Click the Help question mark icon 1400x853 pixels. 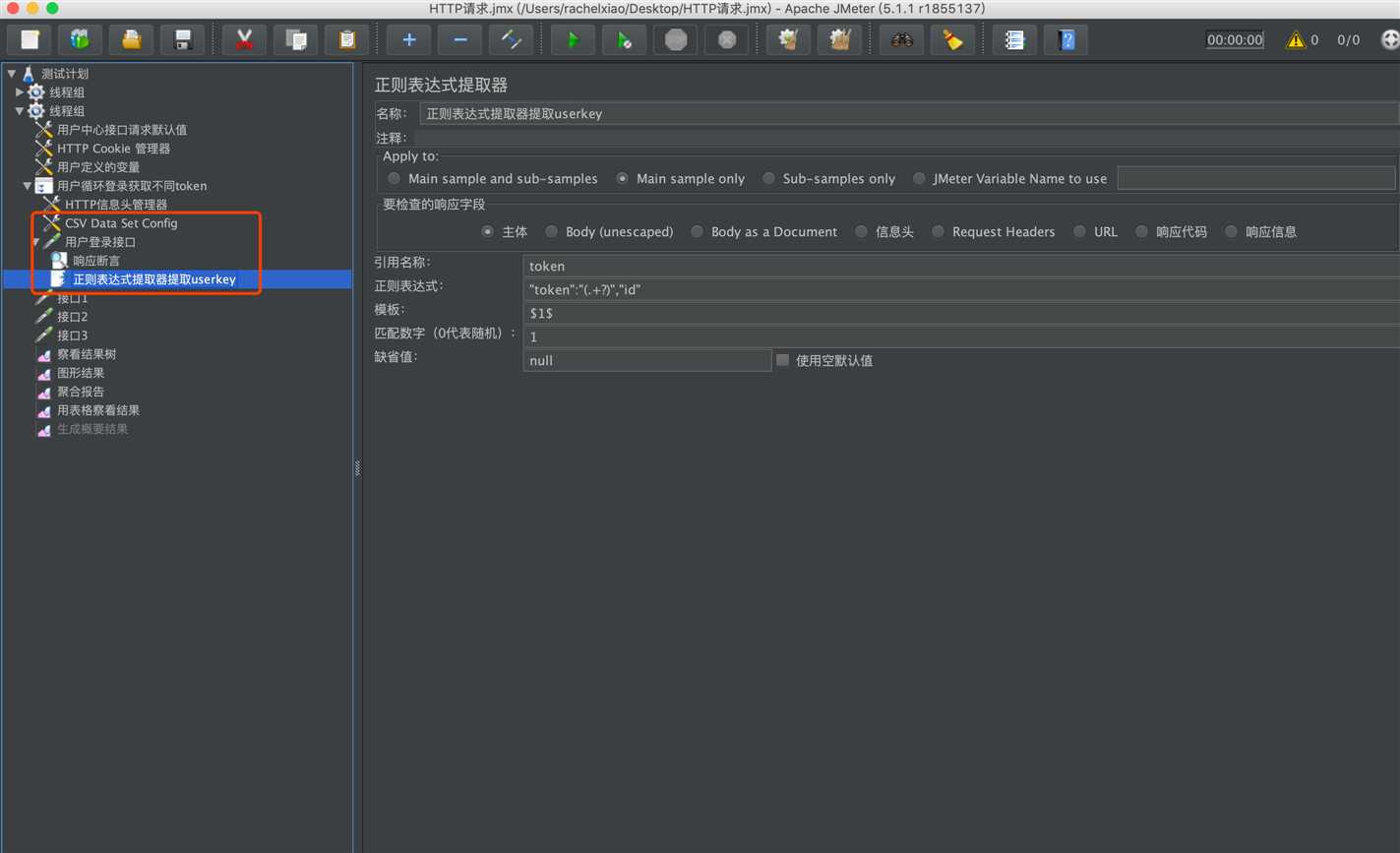point(1065,39)
